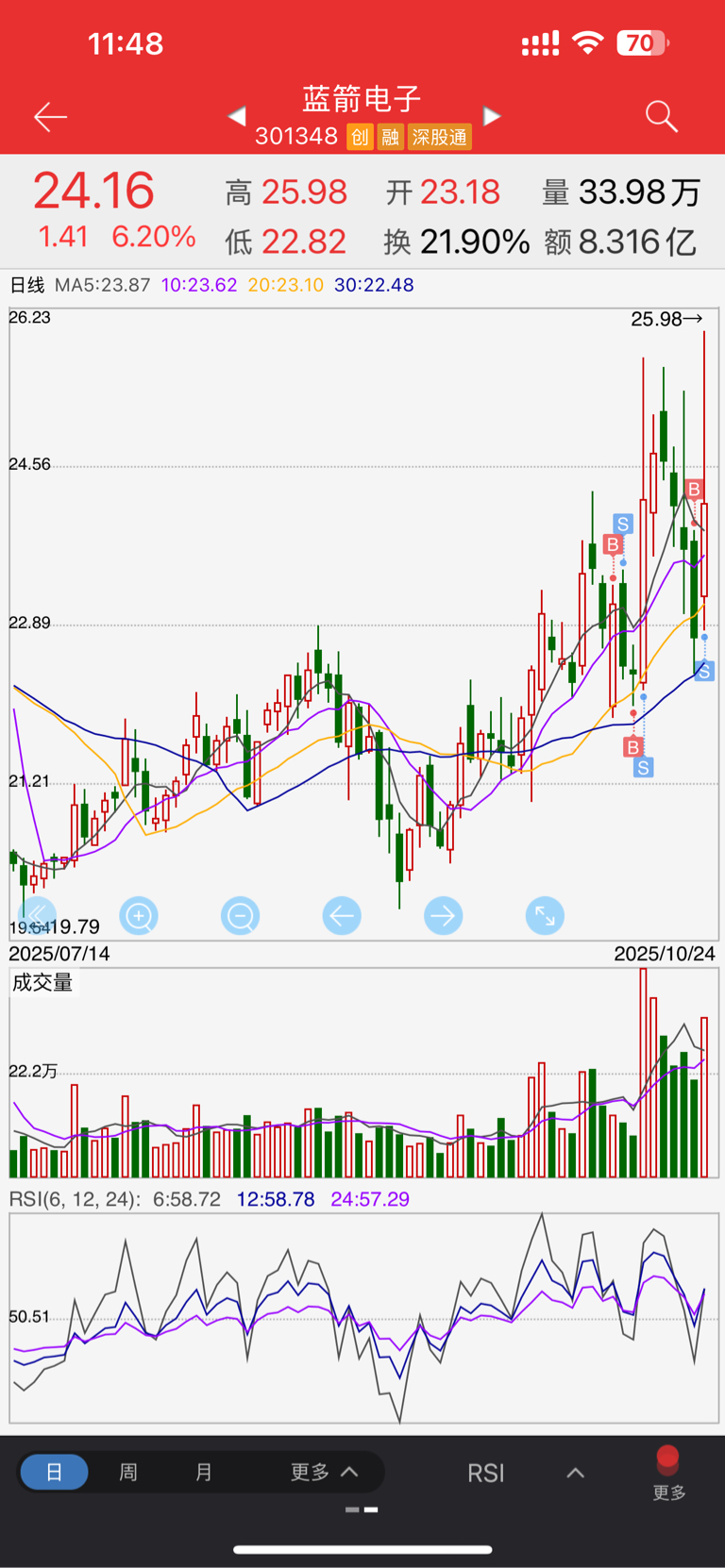The height and width of the screenshot is (1568, 725).
Task: Tap the 10:23.62 moving average value
Action: click(199, 285)
